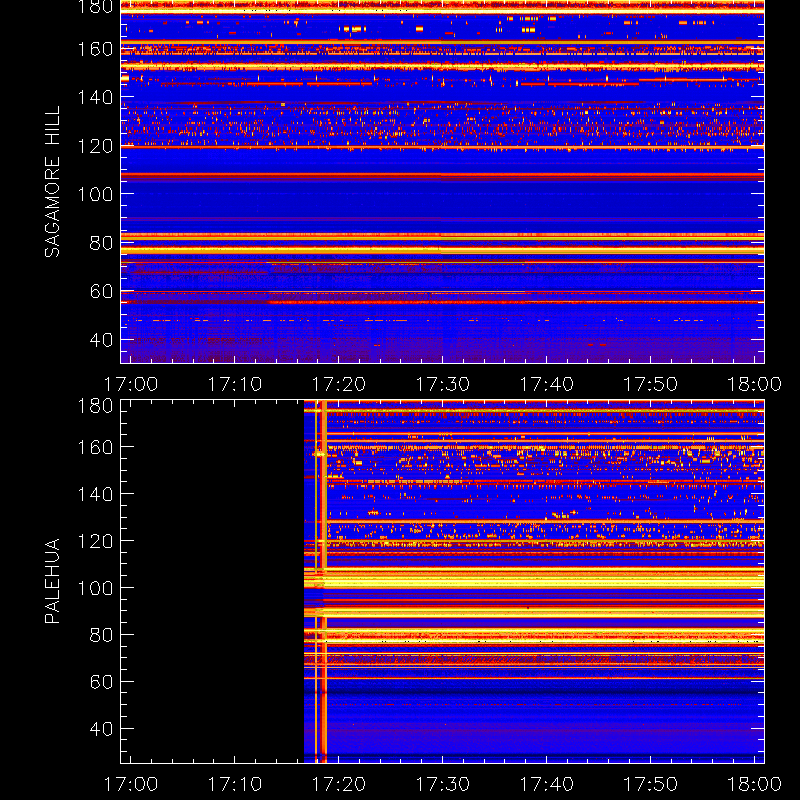Select the 40 tick label on Palehua axis
The width and height of the screenshot is (800, 800).
click(101, 729)
